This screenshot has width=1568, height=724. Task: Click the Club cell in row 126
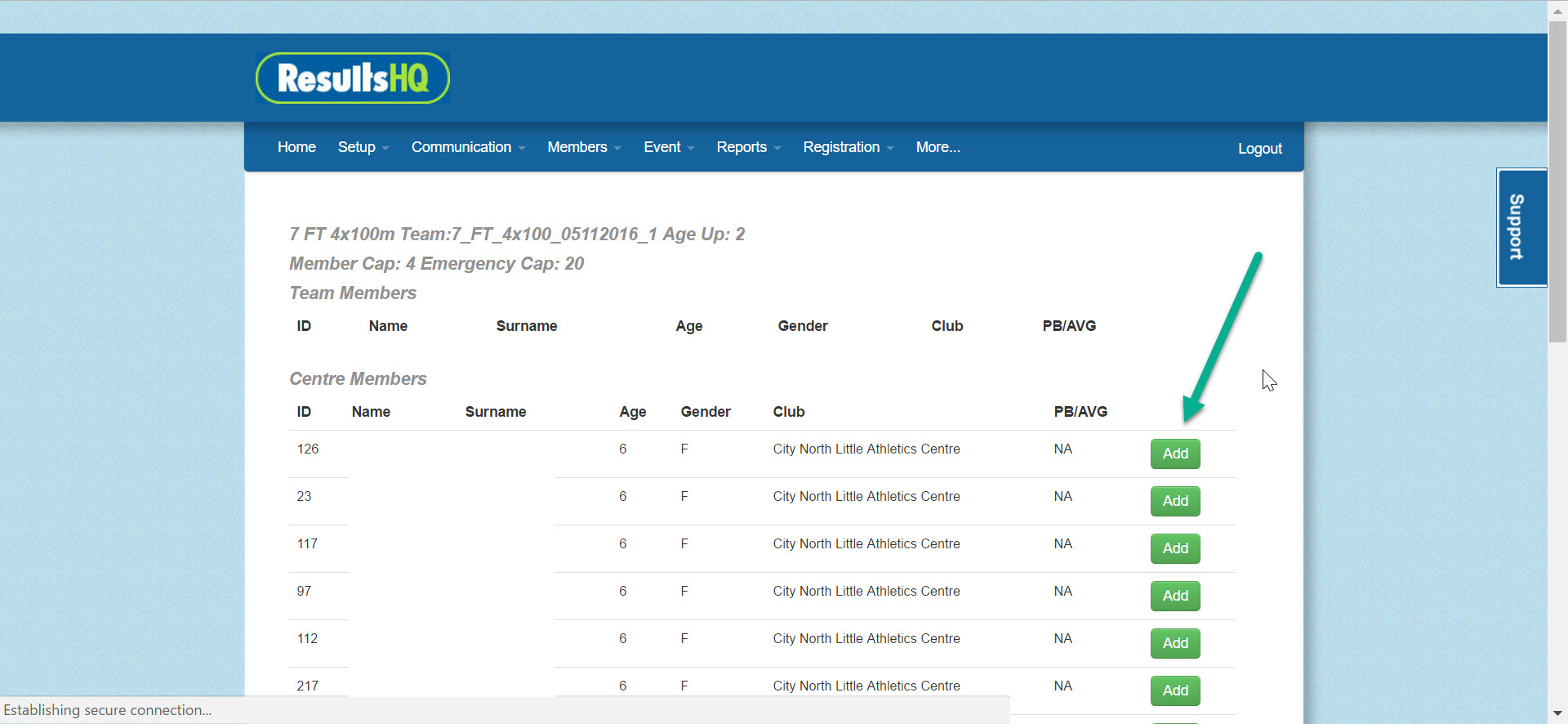tap(866, 449)
